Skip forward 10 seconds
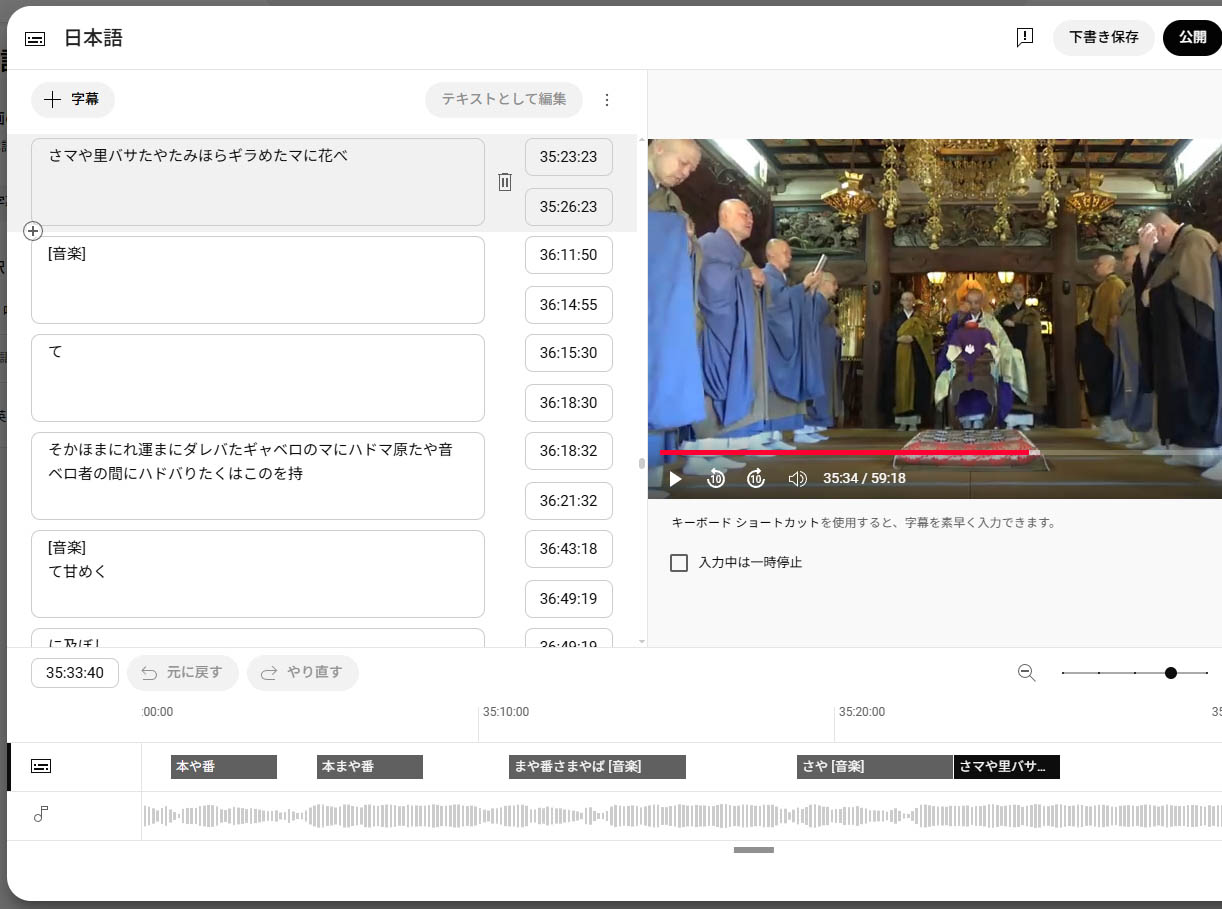This screenshot has width=1222, height=909. 756,479
